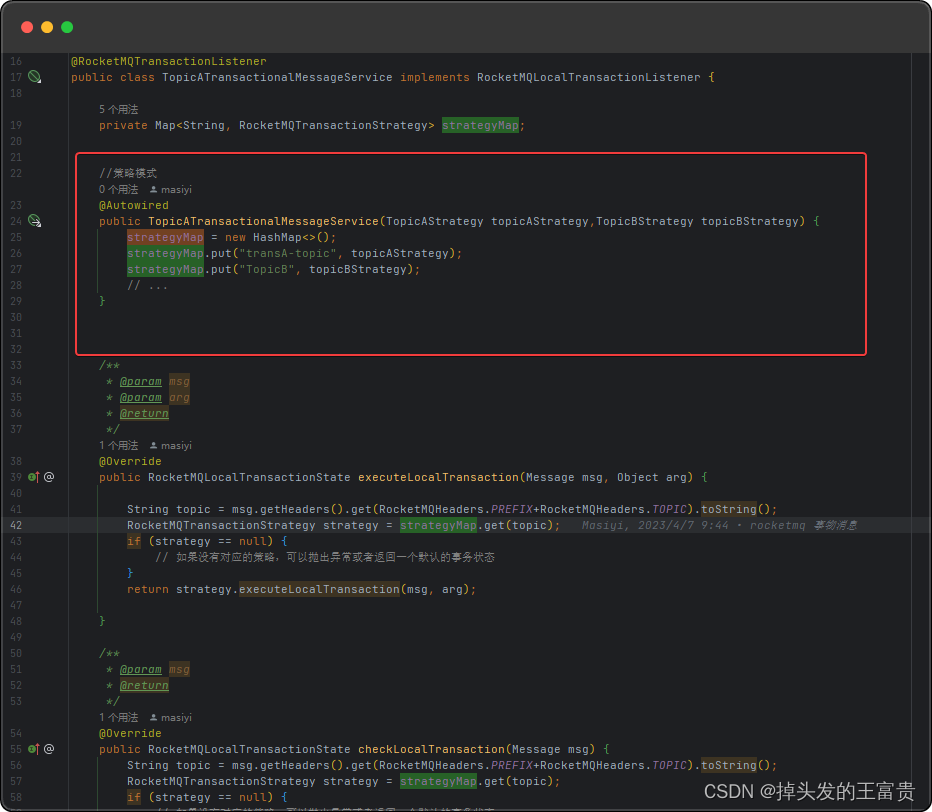Click the Chinese comment on line 44
This screenshot has width=932, height=812.
click(x=325, y=558)
